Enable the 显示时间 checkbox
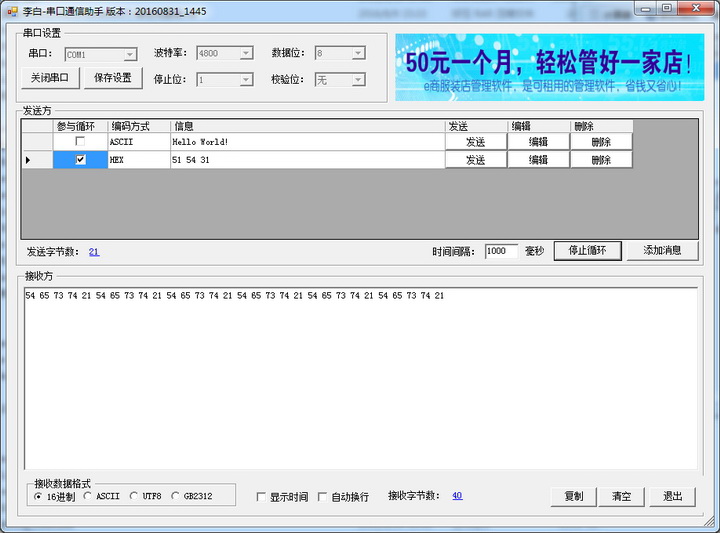Image resolution: width=720 pixels, height=533 pixels. 262,497
